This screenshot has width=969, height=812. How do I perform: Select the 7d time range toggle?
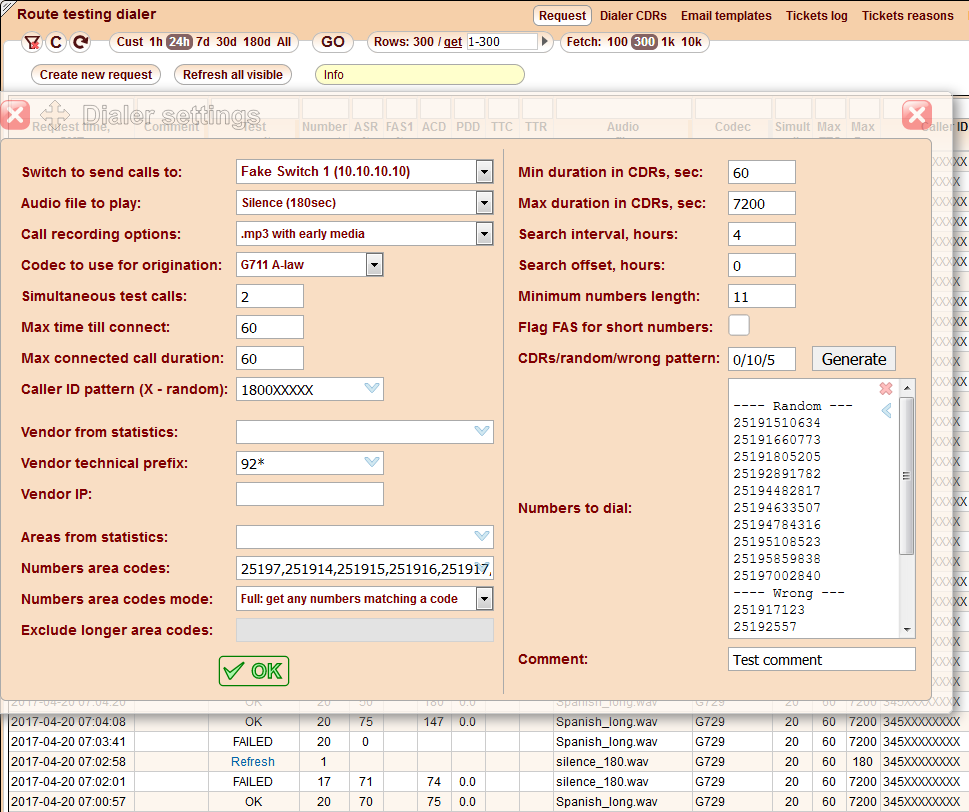pos(203,42)
